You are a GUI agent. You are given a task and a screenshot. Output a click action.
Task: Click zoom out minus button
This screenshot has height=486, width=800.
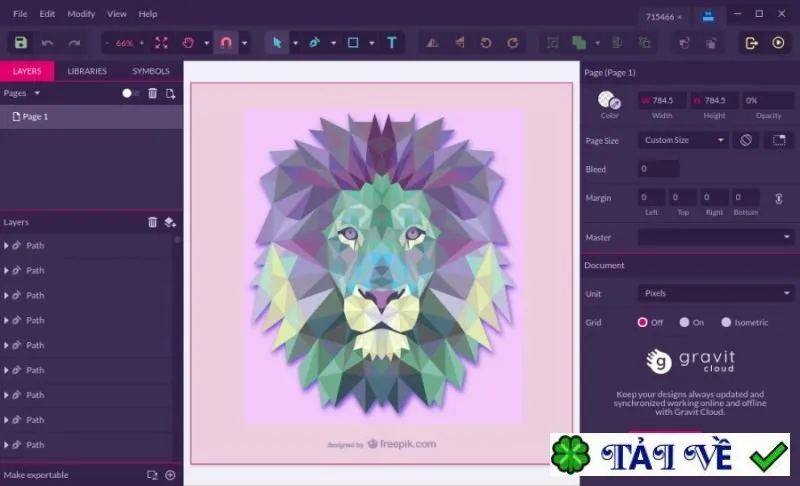(x=107, y=43)
